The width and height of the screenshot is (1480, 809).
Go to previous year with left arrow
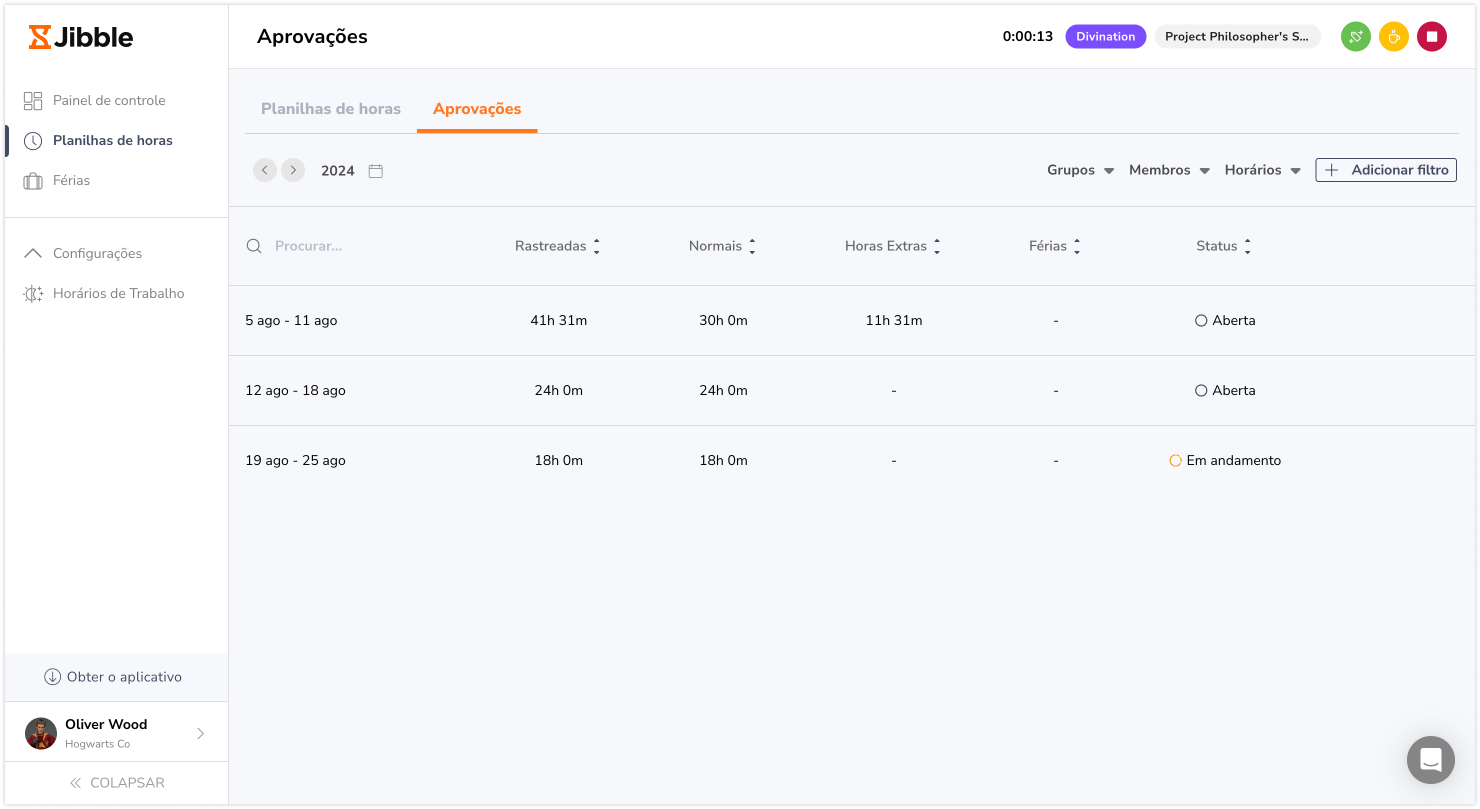(264, 170)
